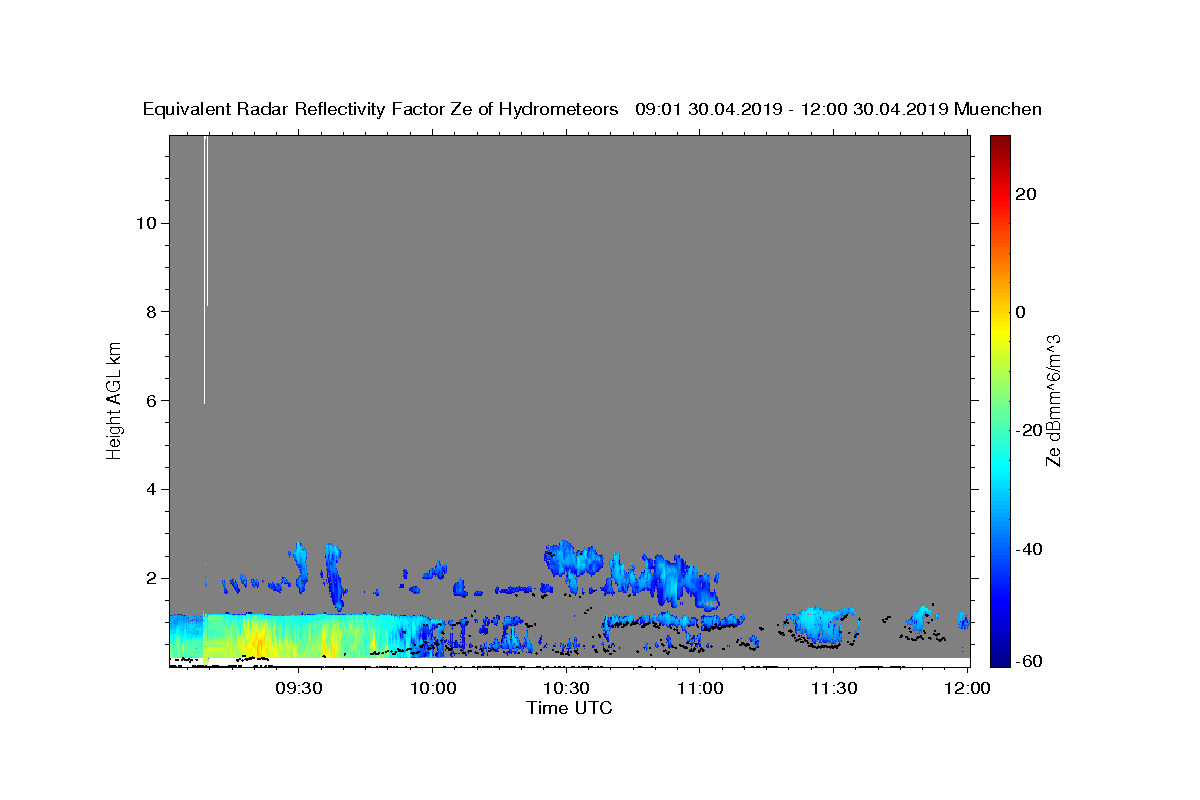Screen dimensions: 1200x800
Task: Click the colorbar value -20
Action: click(1029, 430)
